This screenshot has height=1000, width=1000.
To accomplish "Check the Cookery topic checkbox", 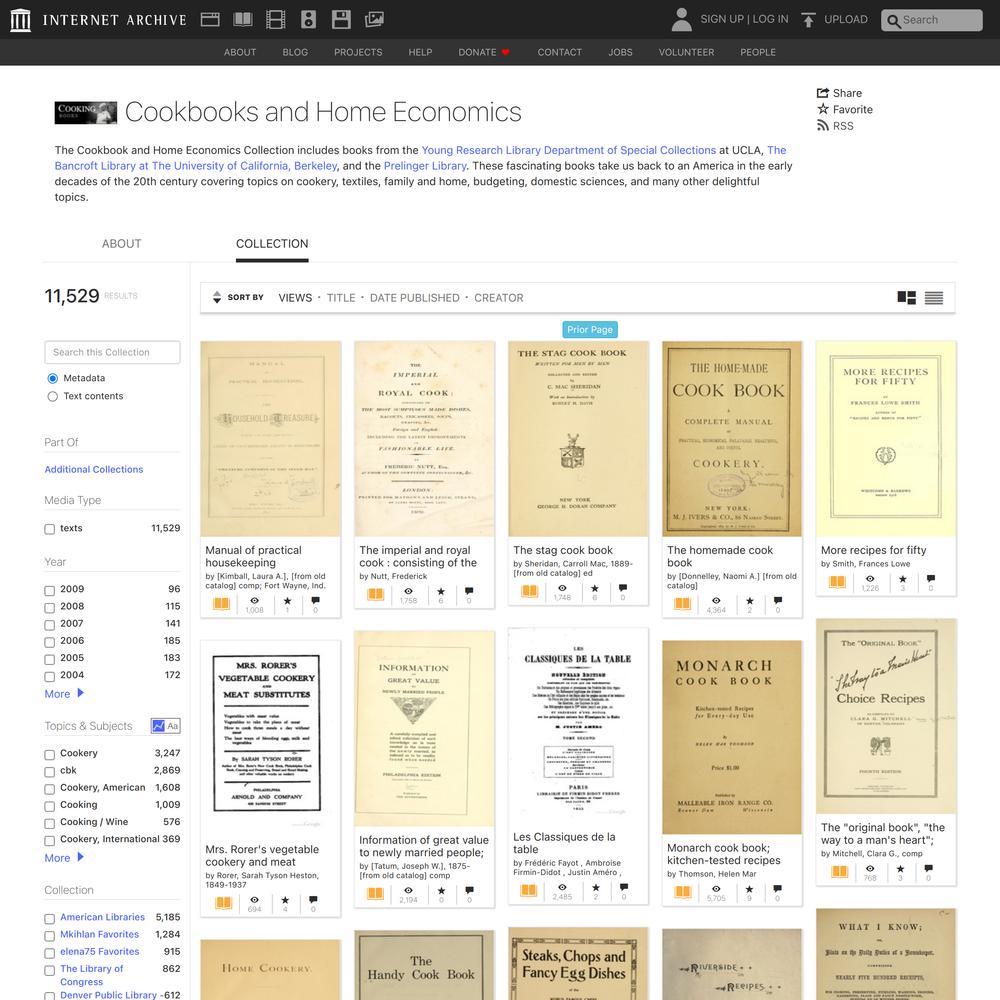I will [x=50, y=754].
